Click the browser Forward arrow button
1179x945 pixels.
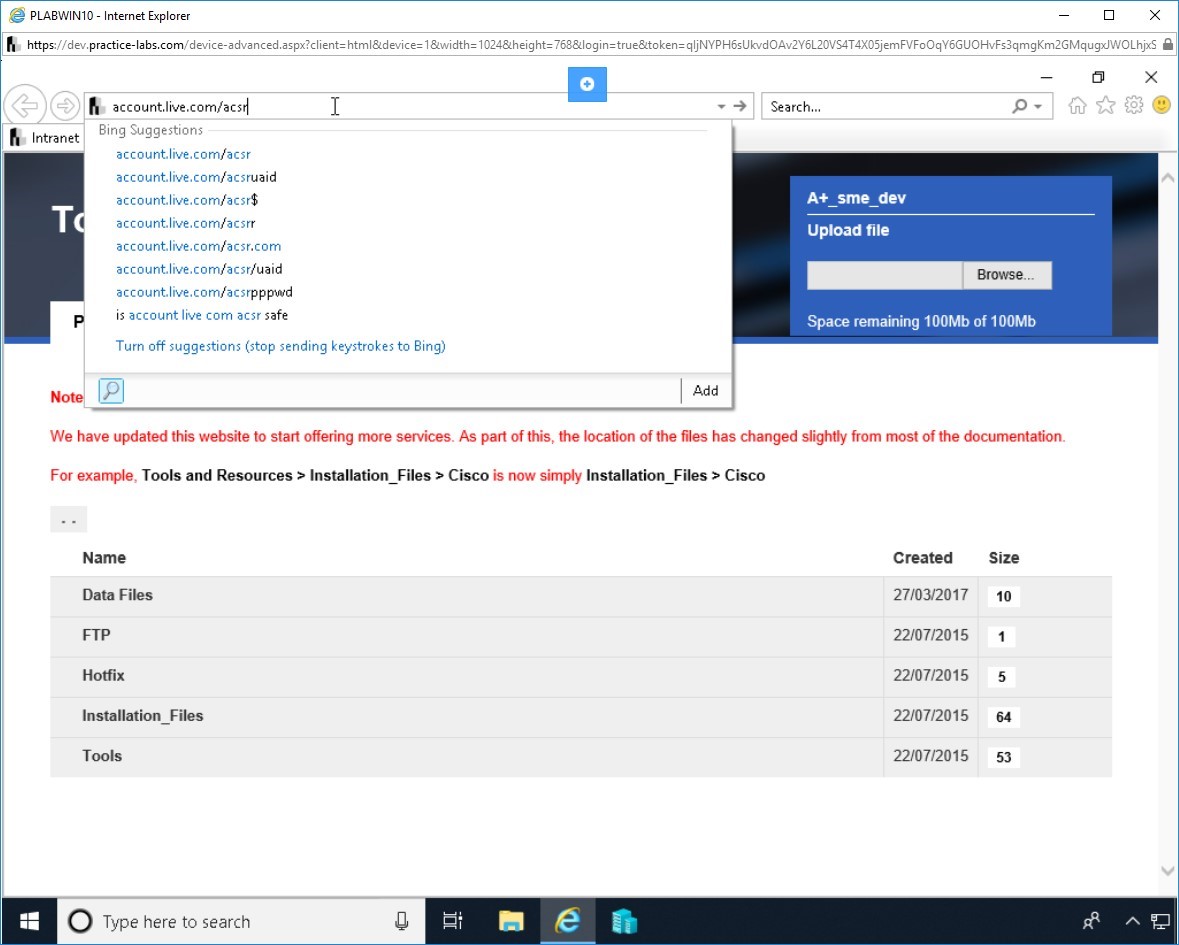coord(65,106)
